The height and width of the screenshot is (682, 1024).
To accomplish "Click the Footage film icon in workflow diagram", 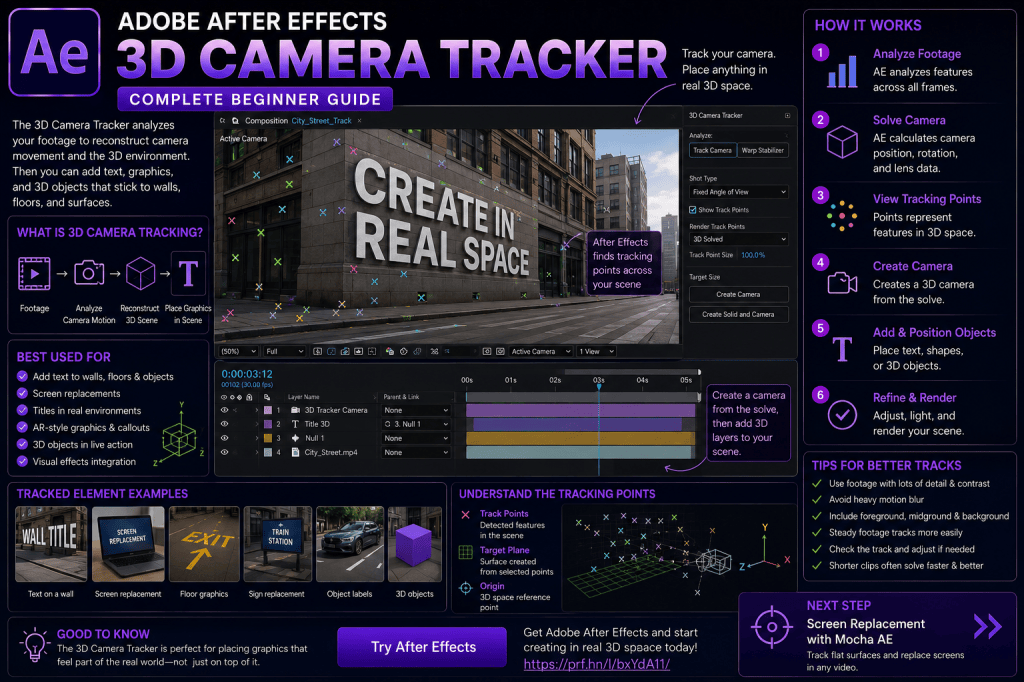I will coord(35,273).
